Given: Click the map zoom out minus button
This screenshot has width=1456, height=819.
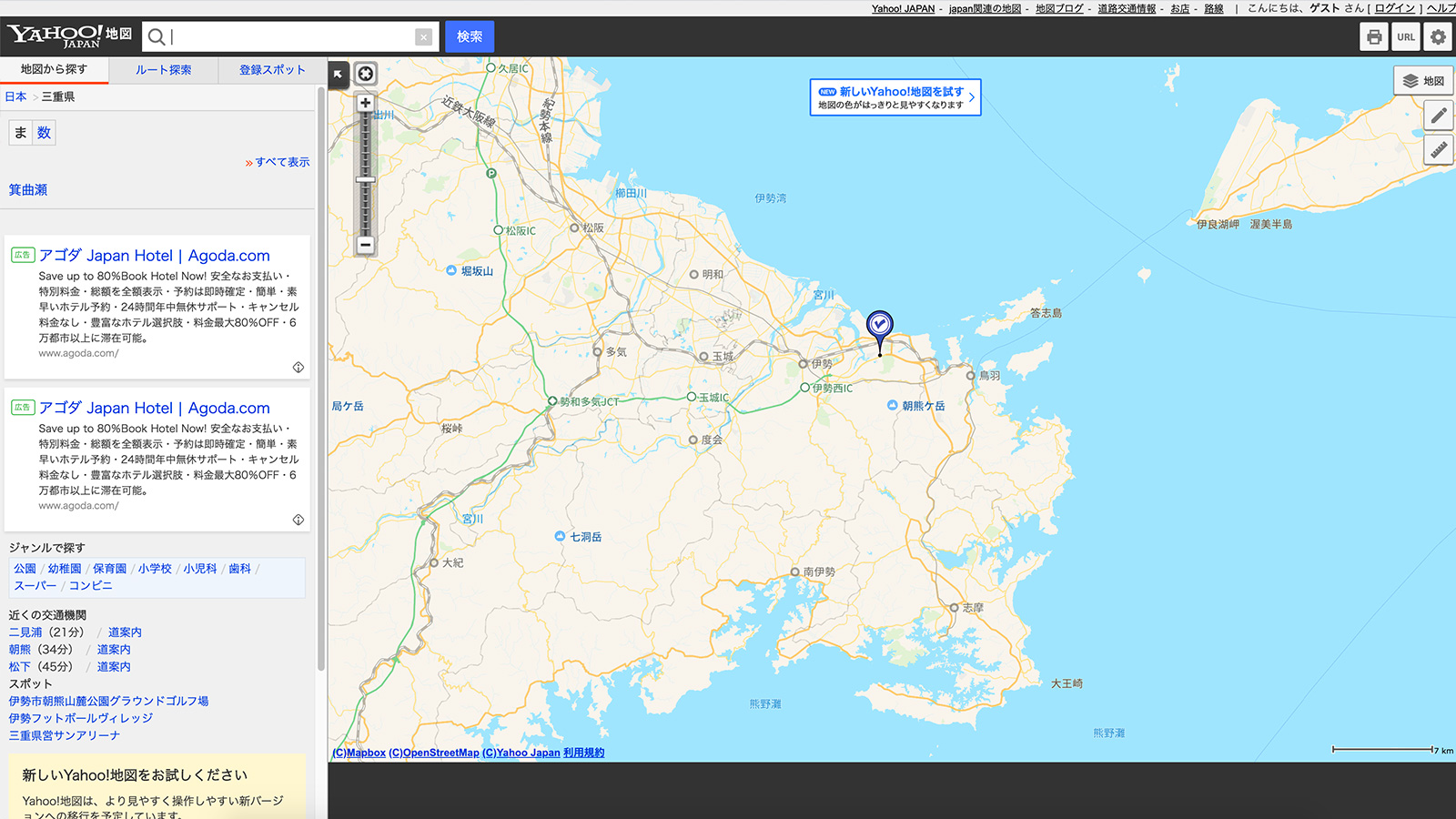Looking at the screenshot, I should tap(365, 245).
